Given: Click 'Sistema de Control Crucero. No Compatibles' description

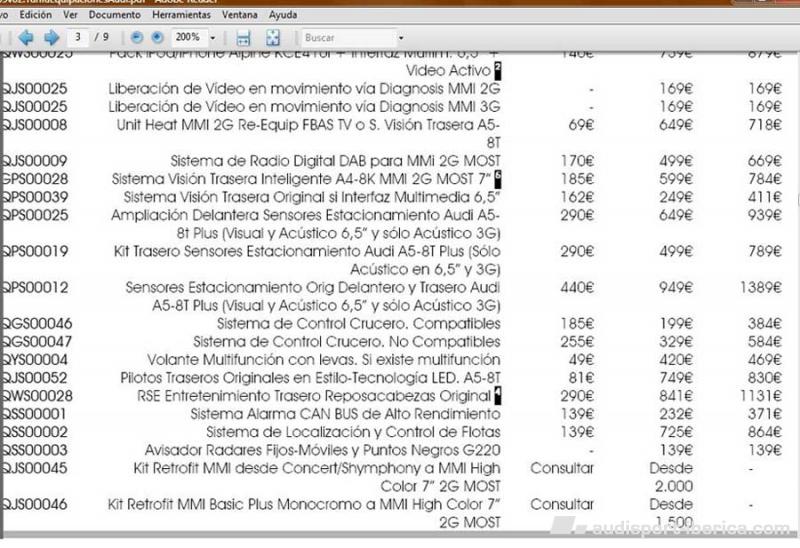Looking at the screenshot, I should pyautogui.click(x=347, y=342).
